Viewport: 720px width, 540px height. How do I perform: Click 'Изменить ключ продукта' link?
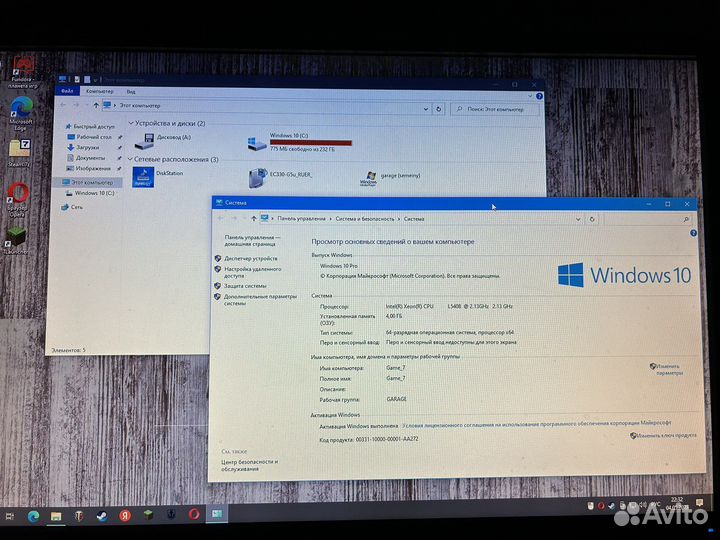tap(666, 435)
